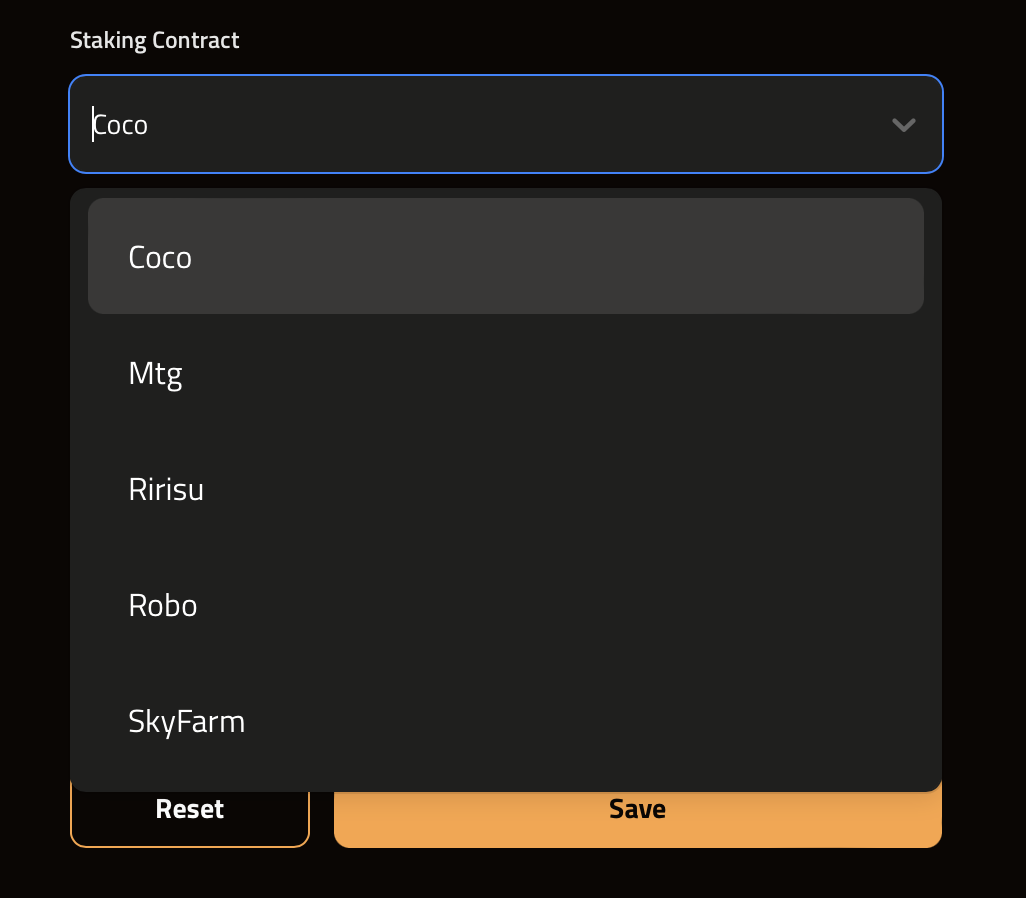Keep Coco selected in the options list
The image size is (1026, 898).
pos(160,257)
